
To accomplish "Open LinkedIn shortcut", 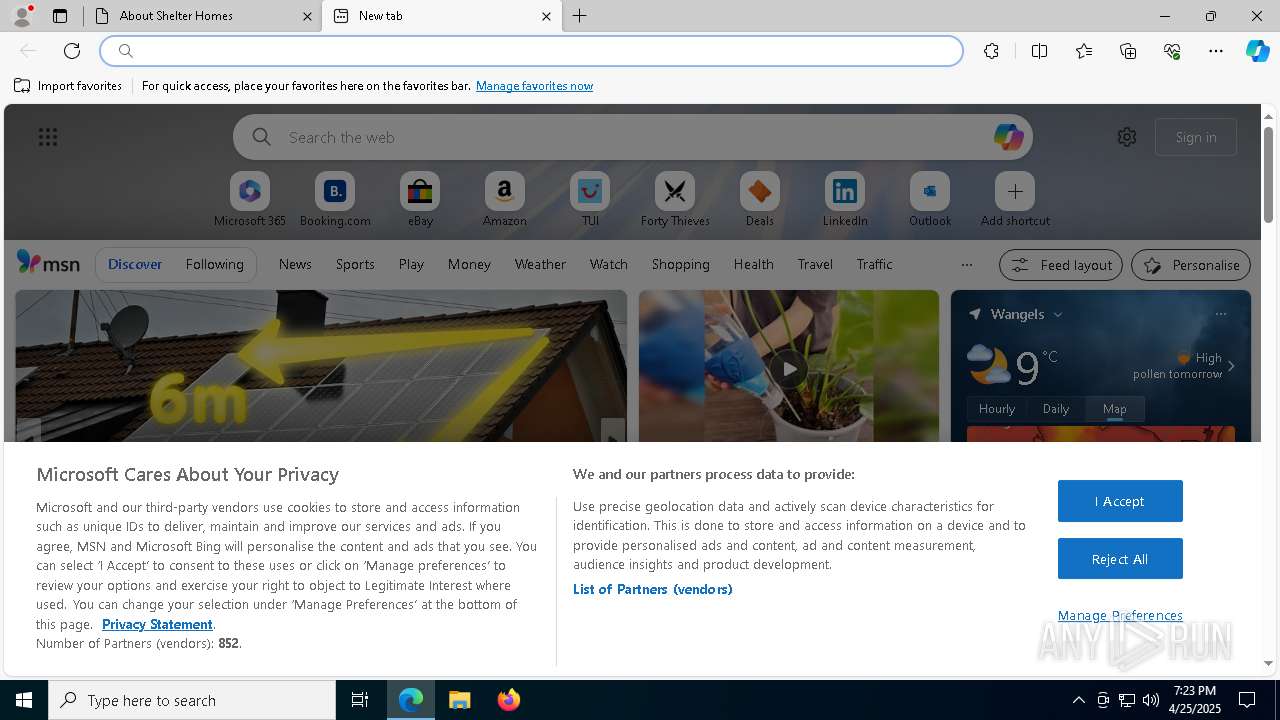I will tap(845, 200).
